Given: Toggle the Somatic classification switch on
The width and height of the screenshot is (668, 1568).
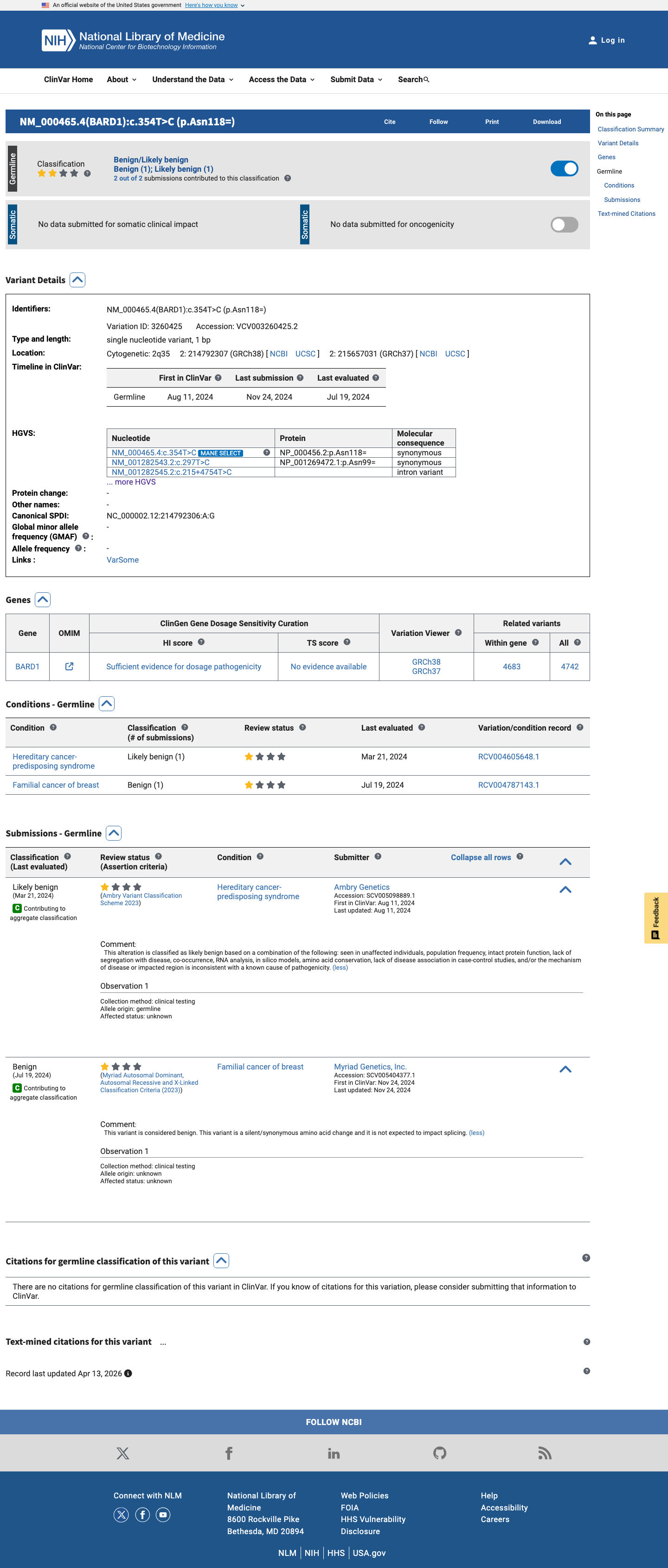Looking at the screenshot, I should click(564, 225).
